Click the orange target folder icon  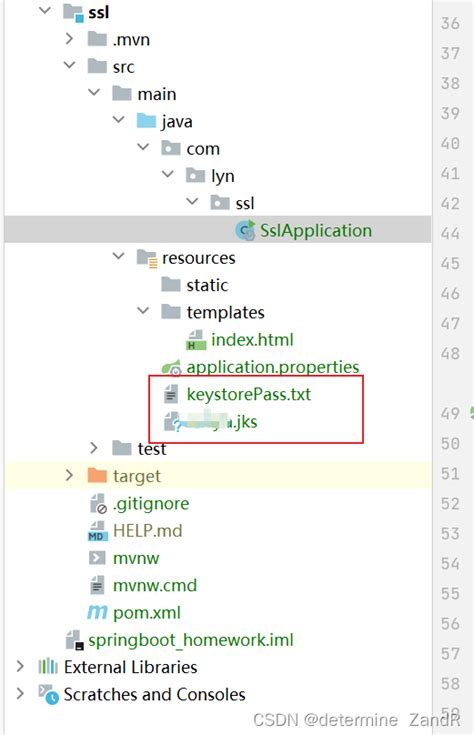[97, 476]
